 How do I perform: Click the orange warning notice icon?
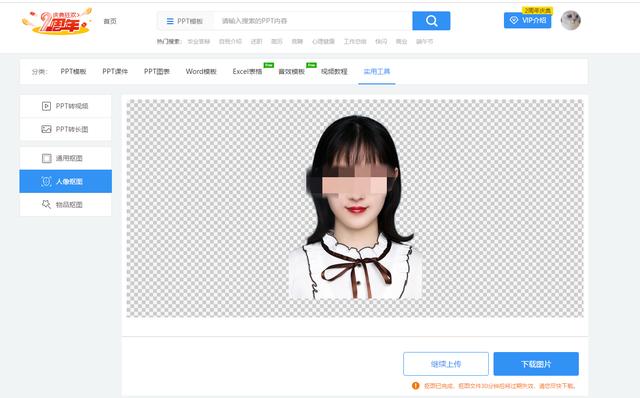416,385
